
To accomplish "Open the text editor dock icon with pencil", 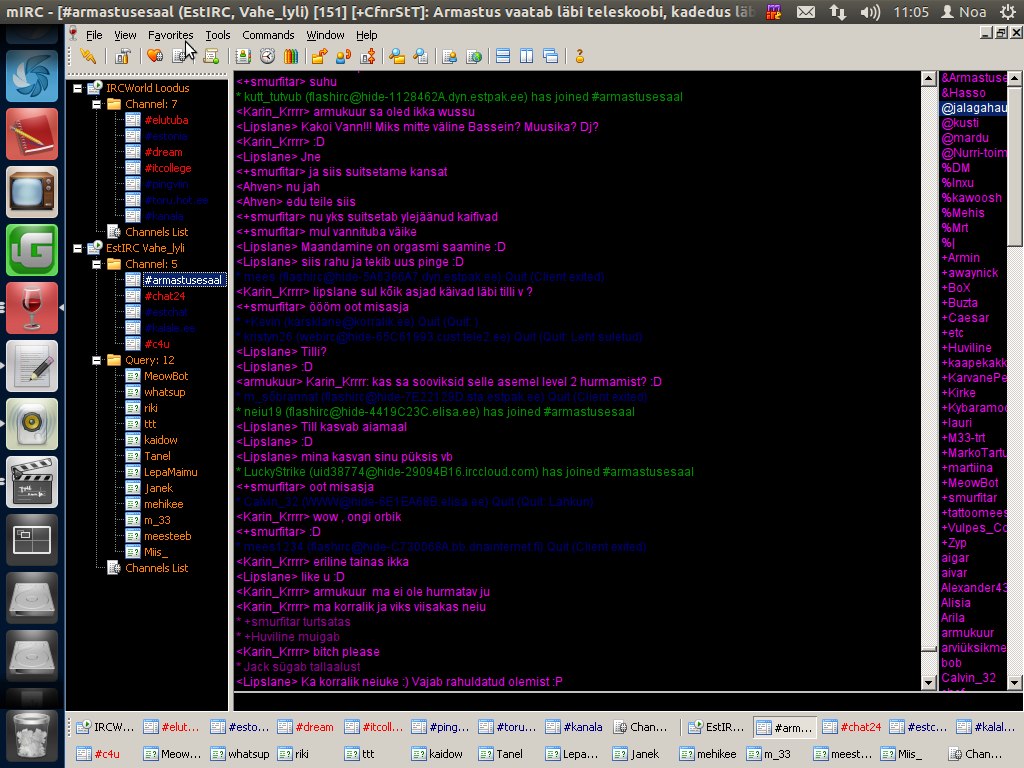I will tap(31, 366).
